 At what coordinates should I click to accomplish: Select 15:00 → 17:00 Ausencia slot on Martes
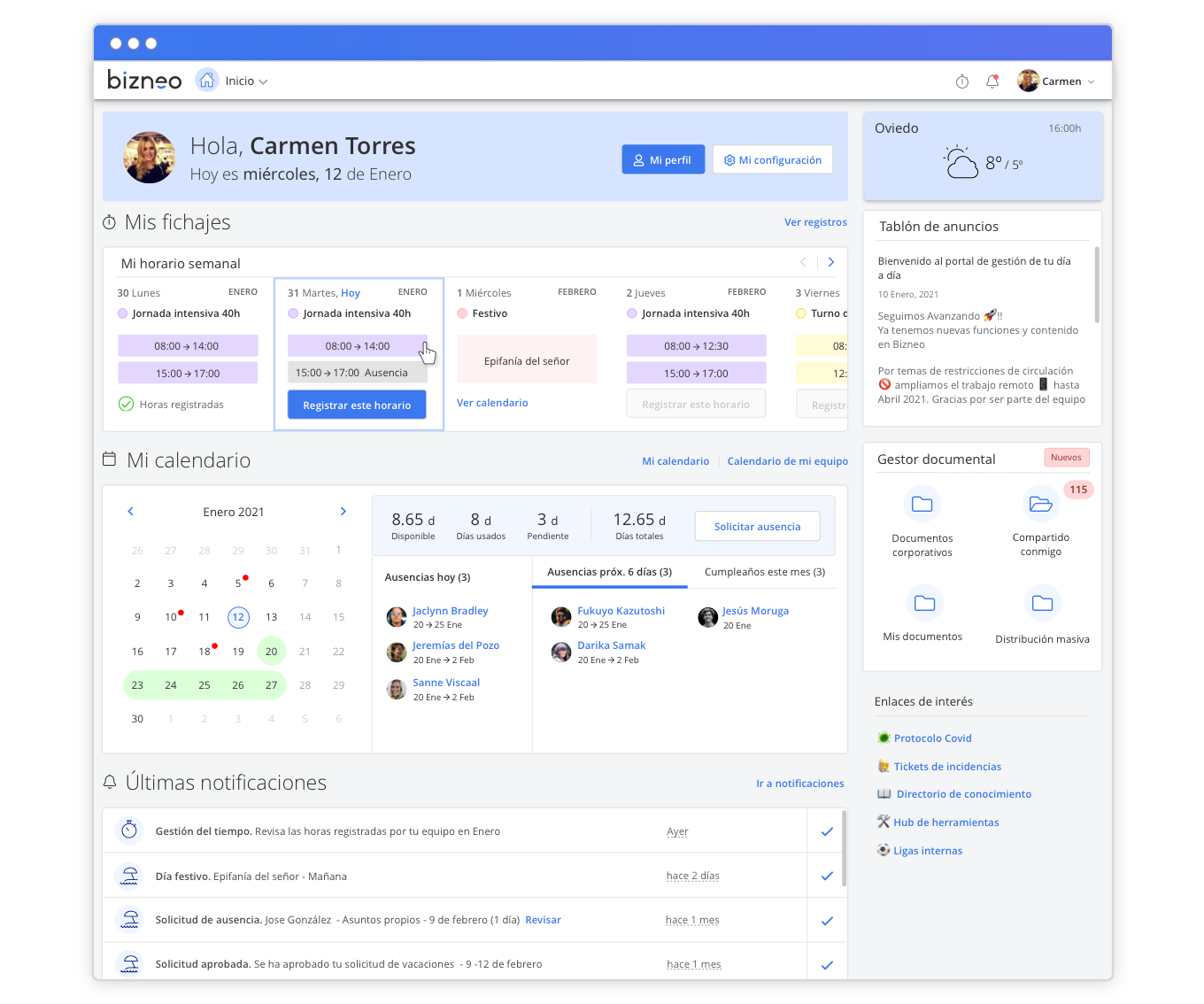[358, 373]
